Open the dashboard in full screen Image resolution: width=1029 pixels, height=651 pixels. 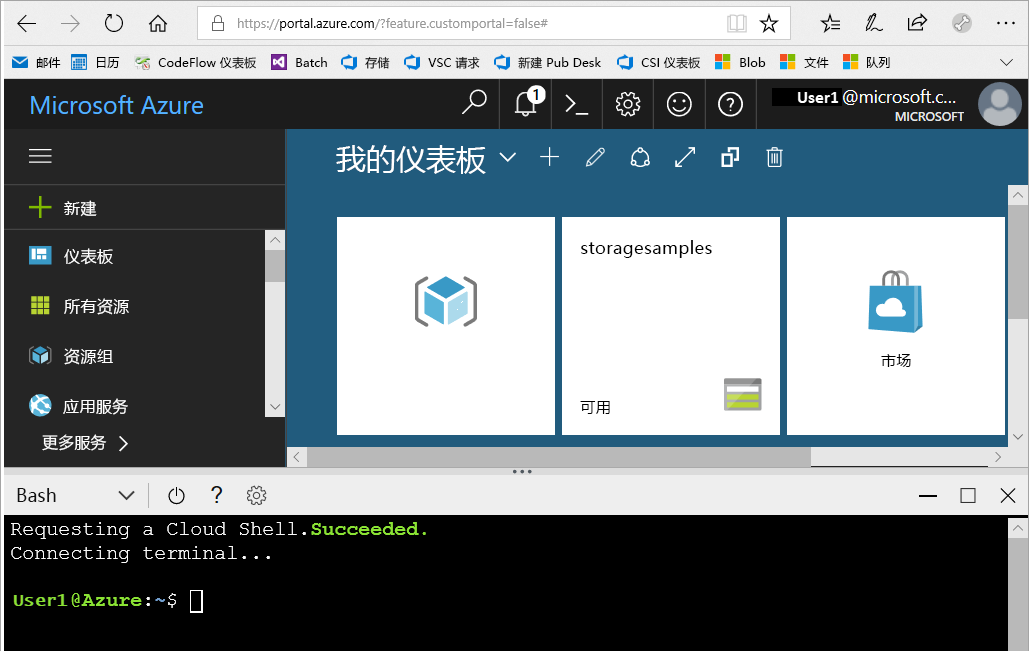click(x=684, y=157)
